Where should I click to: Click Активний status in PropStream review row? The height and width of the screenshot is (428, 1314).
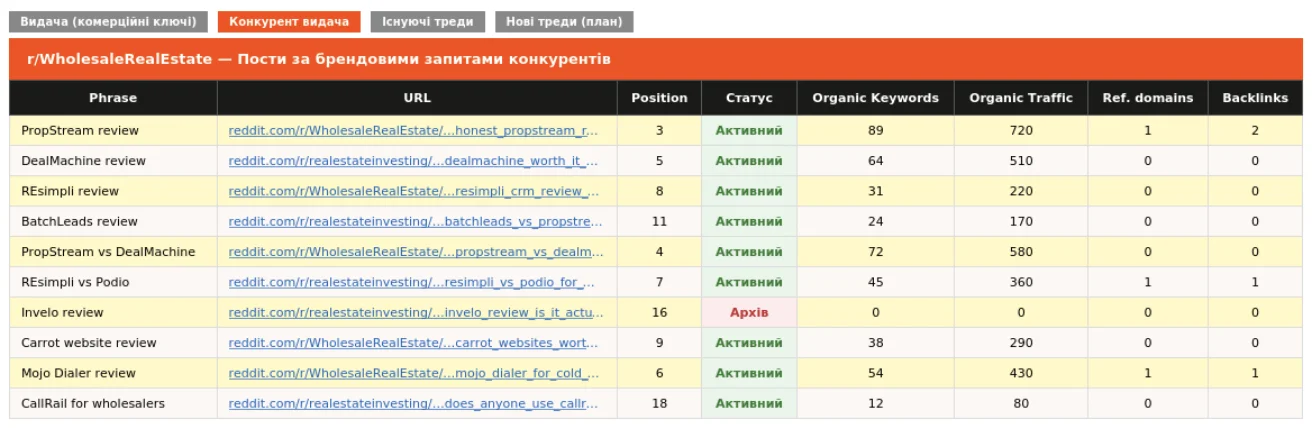tap(749, 130)
